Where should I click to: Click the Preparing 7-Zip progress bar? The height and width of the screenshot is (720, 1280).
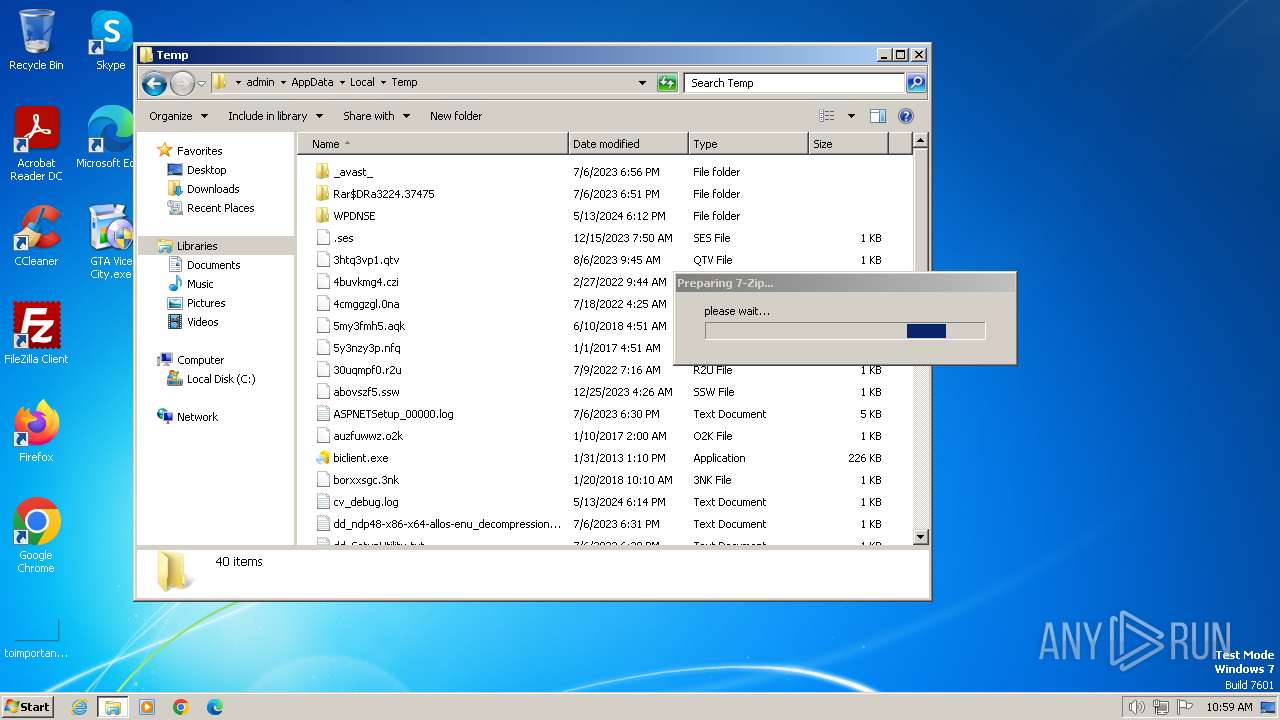(845, 331)
